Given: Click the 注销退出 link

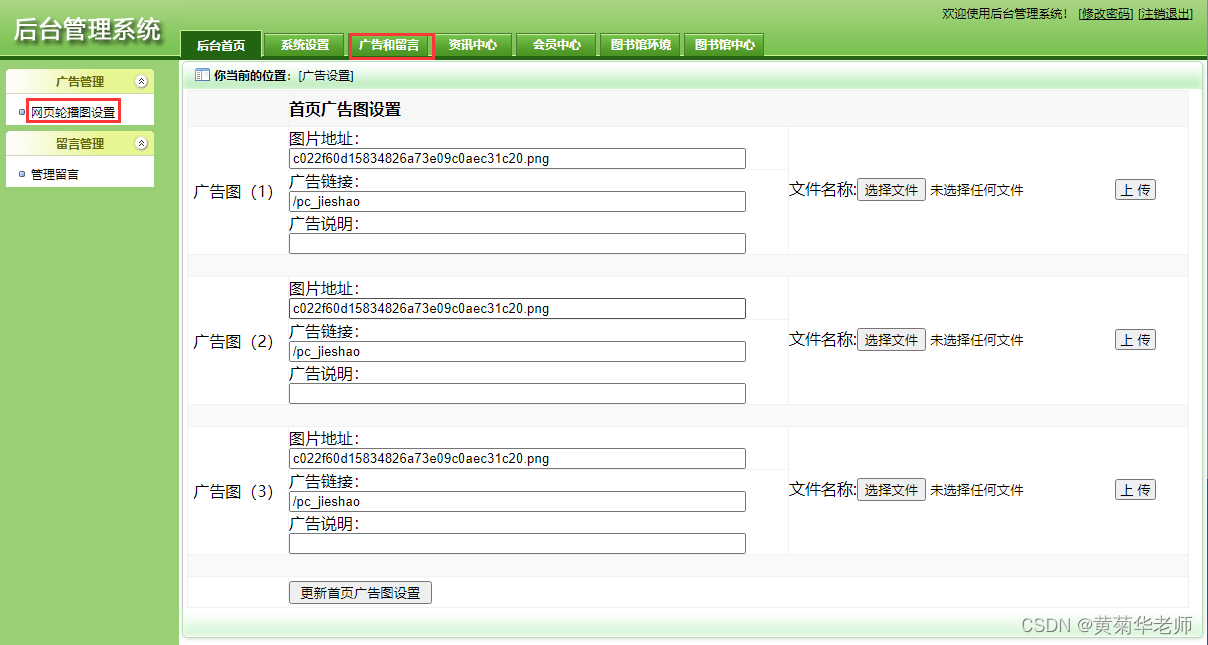Looking at the screenshot, I should tap(1166, 13).
